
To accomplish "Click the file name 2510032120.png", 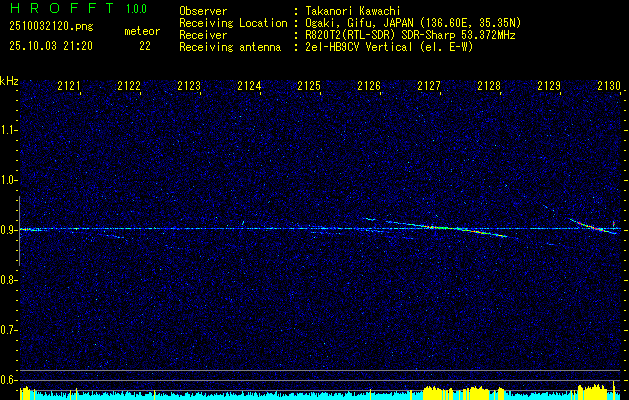I will click(51, 27).
